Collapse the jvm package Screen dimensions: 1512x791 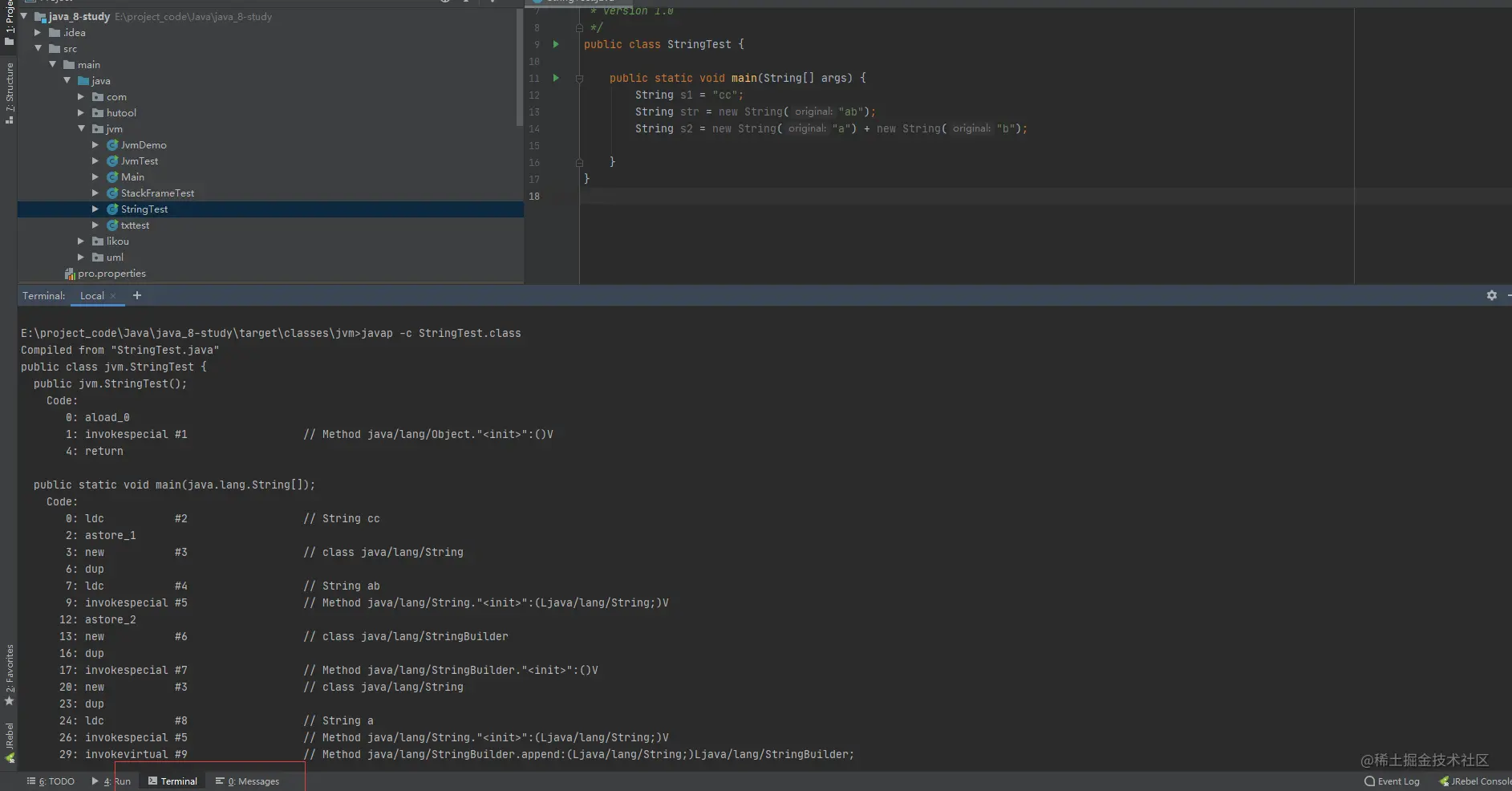pos(81,128)
